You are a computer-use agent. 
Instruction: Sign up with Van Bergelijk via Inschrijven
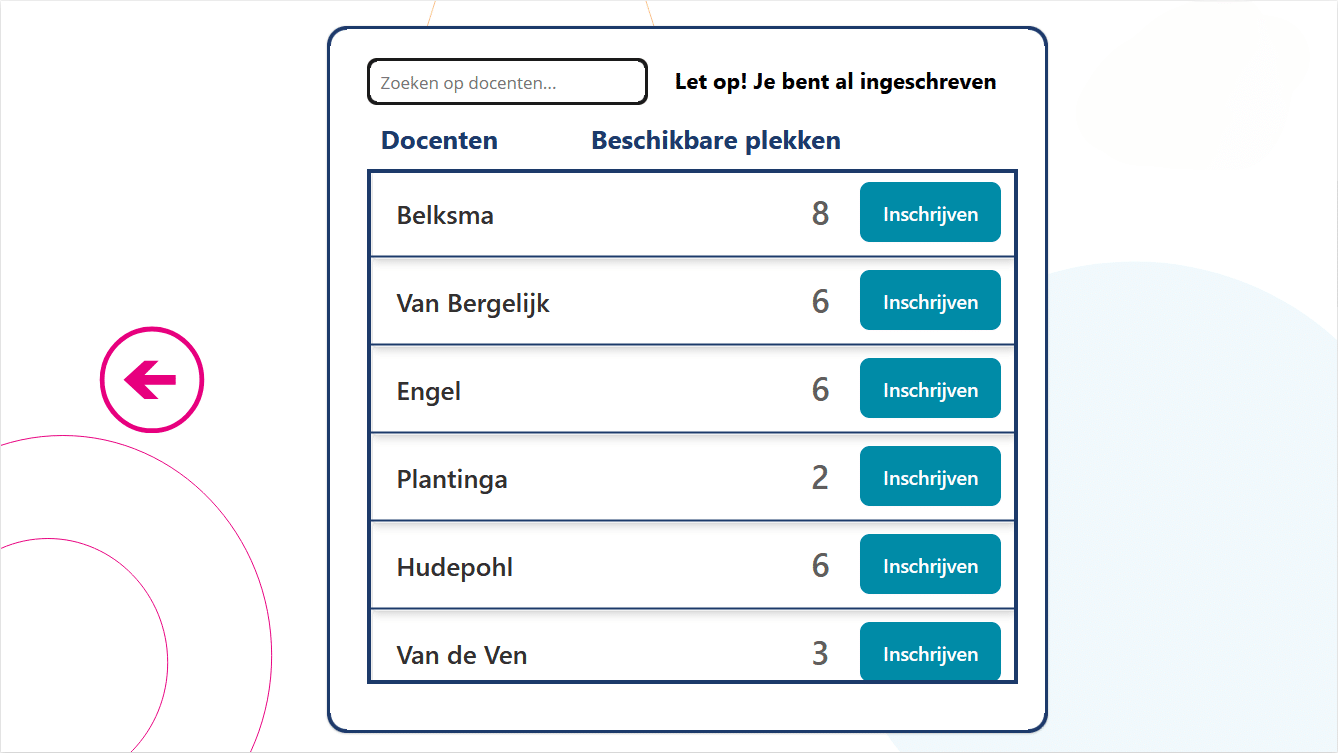(x=930, y=300)
